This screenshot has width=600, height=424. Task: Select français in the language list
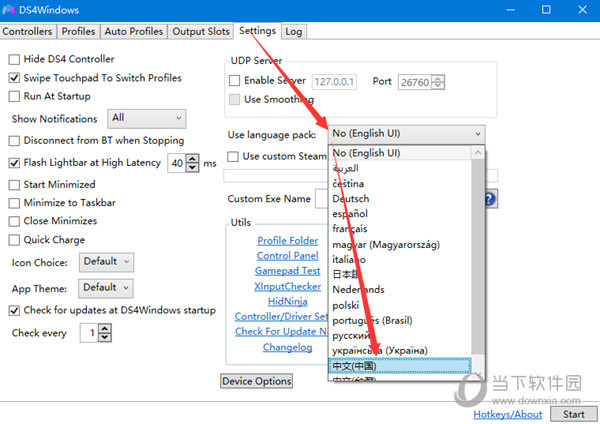400,229
